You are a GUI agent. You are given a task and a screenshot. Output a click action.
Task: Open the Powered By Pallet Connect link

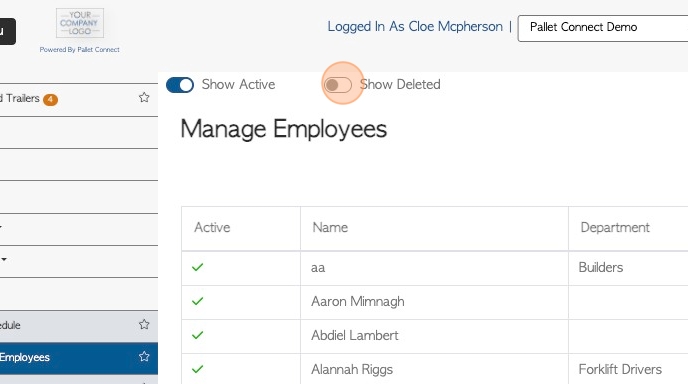79,50
